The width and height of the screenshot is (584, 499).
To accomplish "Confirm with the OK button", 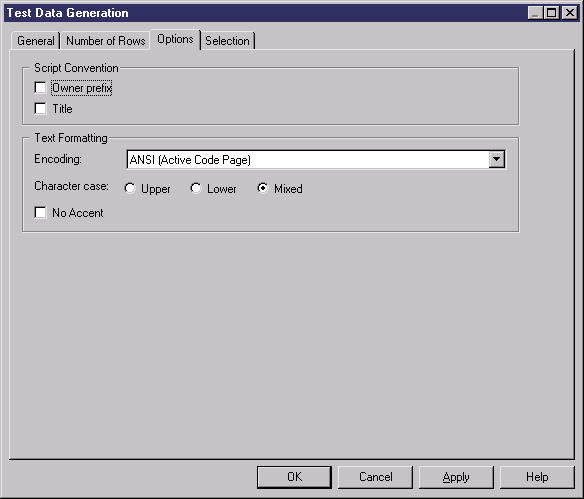I will coord(294,477).
